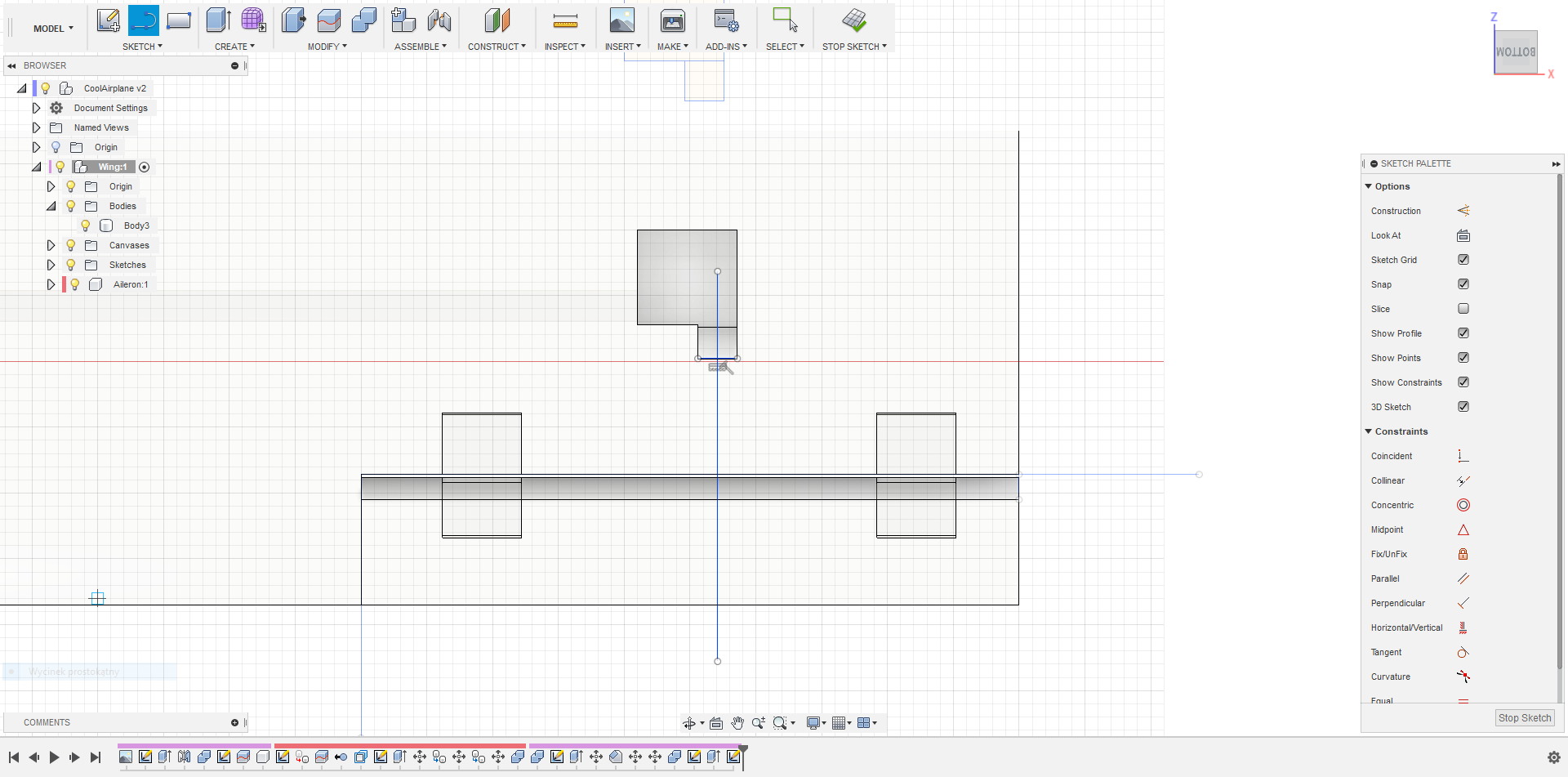Collapse the Wing:1 component node
The image size is (1568, 777).
pos(36,167)
